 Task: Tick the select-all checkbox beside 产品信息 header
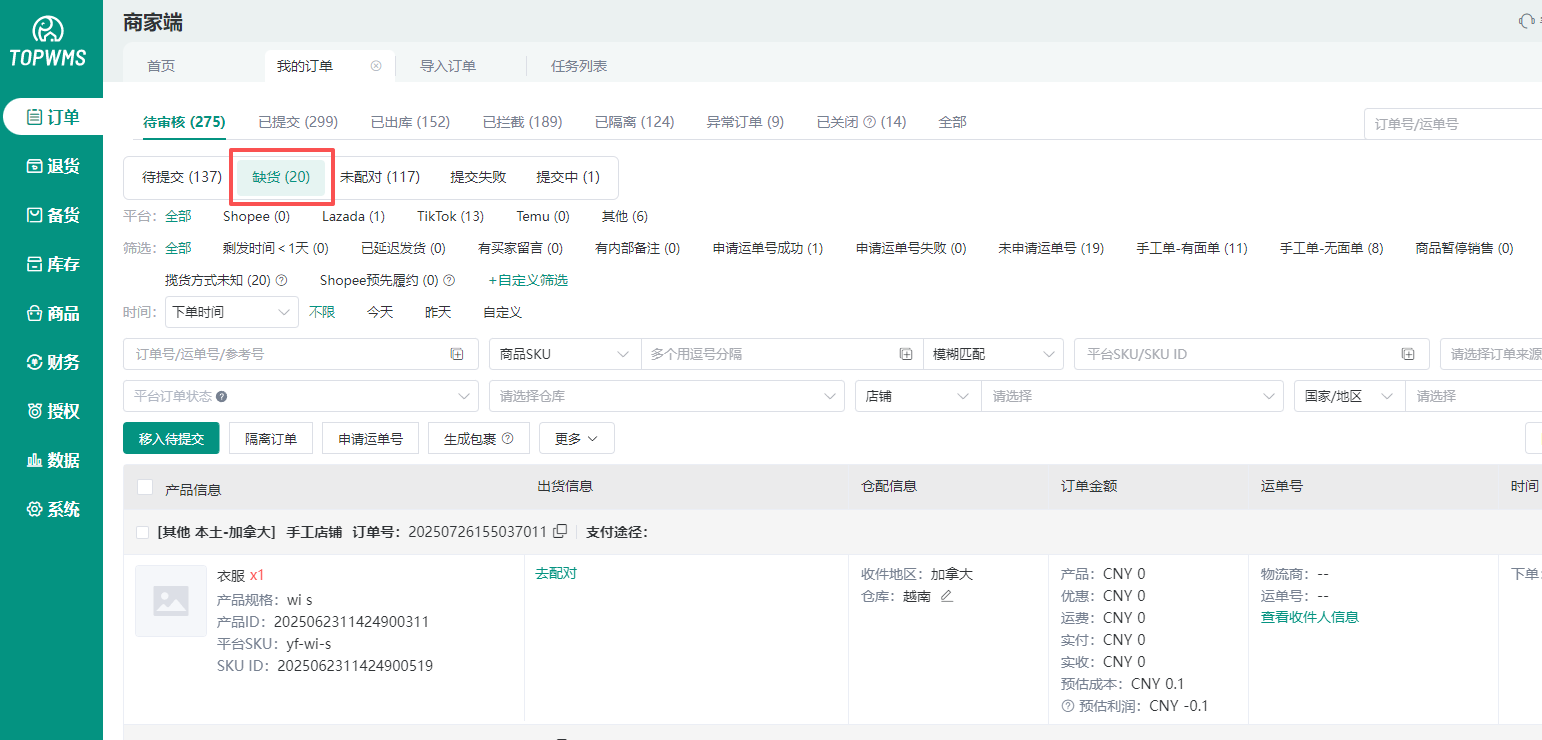(x=145, y=487)
